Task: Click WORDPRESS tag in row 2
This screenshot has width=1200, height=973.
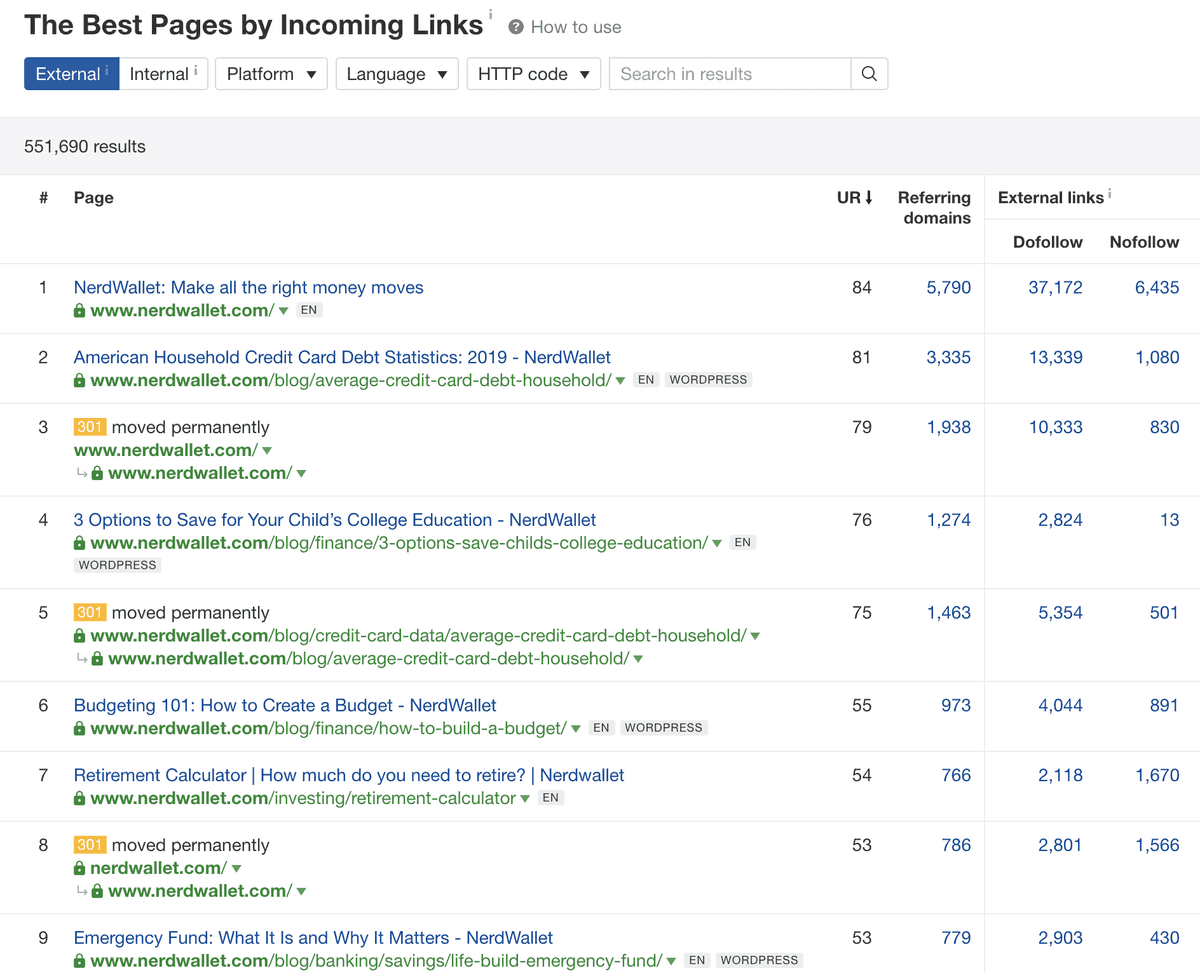Action: click(x=708, y=380)
